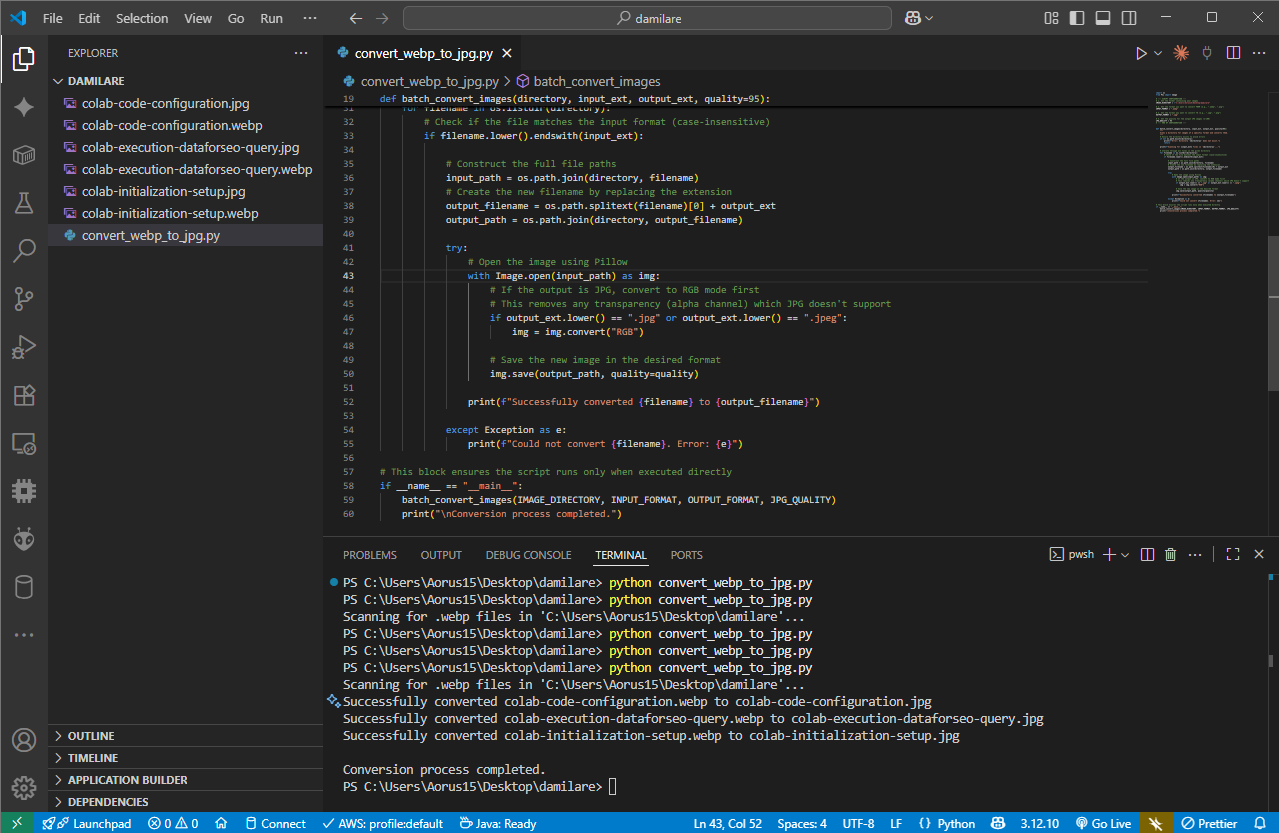Open Run and Debug view
Viewport: 1279px width, 833px height.
pyautogui.click(x=24, y=347)
